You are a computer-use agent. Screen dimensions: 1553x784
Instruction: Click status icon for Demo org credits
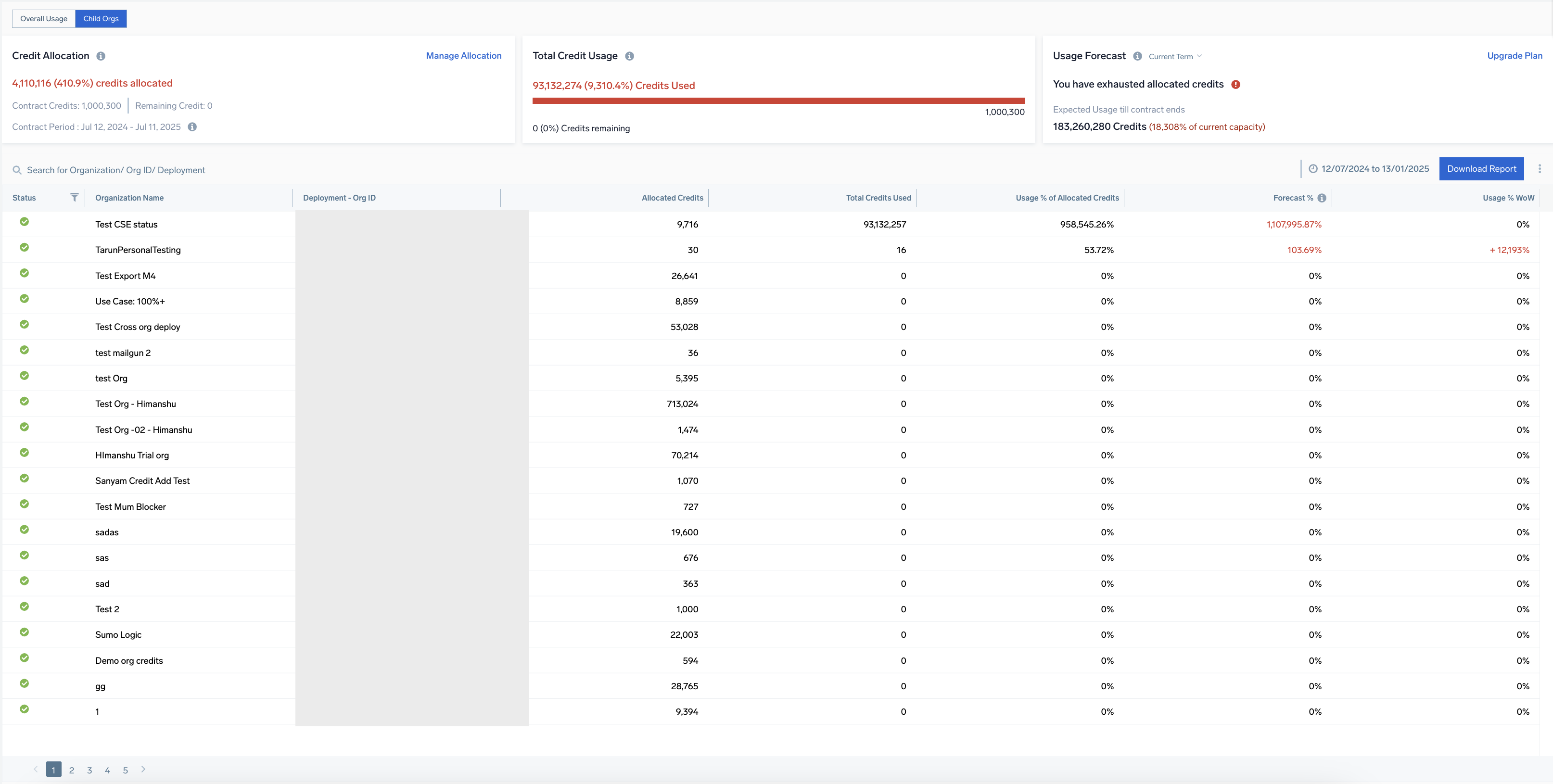pos(24,658)
